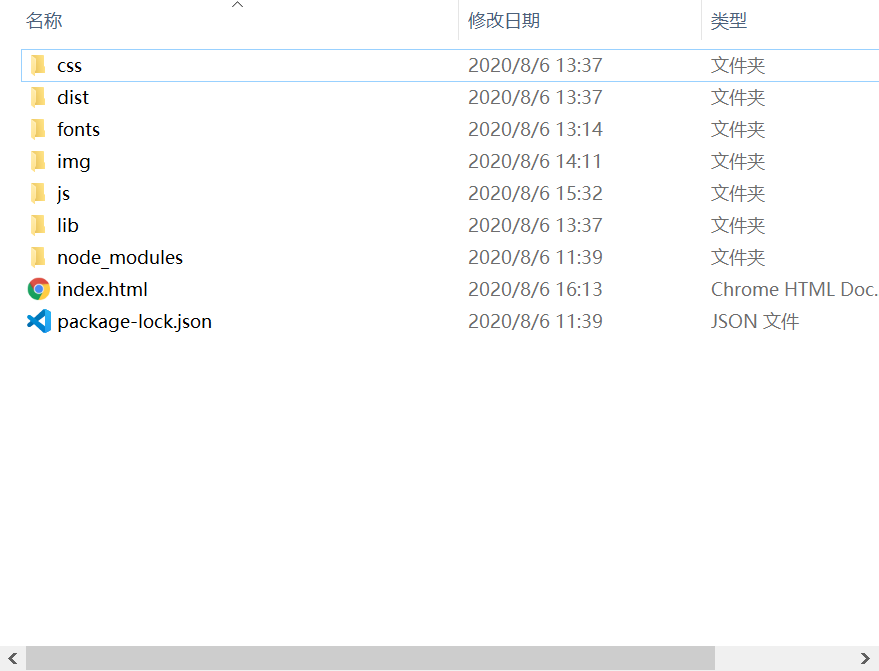The height and width of the screenshot is (671, 879).
Task: Click the 文件夹 type cell of css
Action: pyautogui.click(x=738, y=65)
